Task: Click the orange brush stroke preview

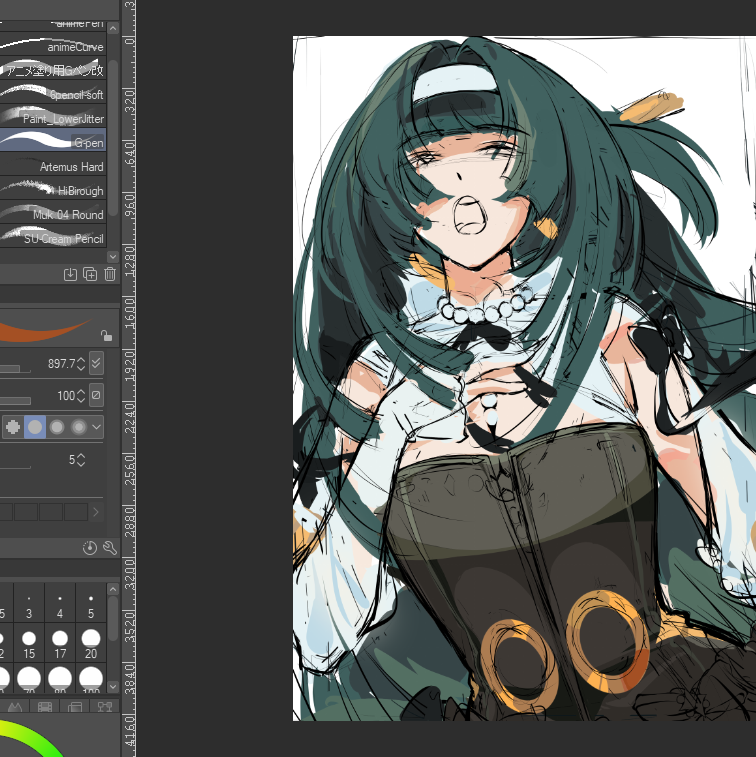Action: (x=46, y=329)
